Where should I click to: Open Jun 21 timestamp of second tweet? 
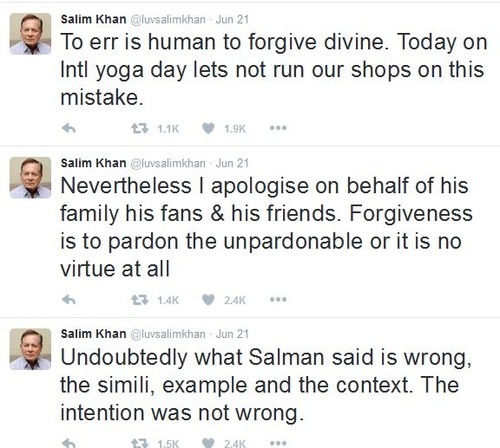[232, 163]
